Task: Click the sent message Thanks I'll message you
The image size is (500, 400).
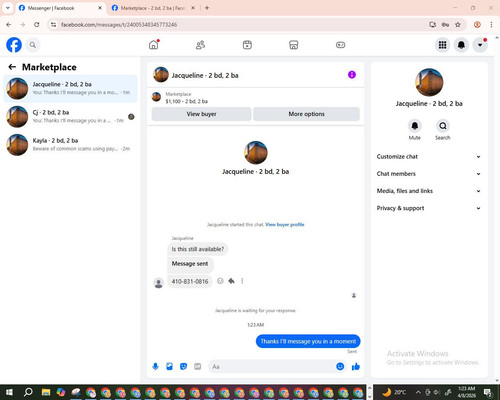Action: coord(308,341)
